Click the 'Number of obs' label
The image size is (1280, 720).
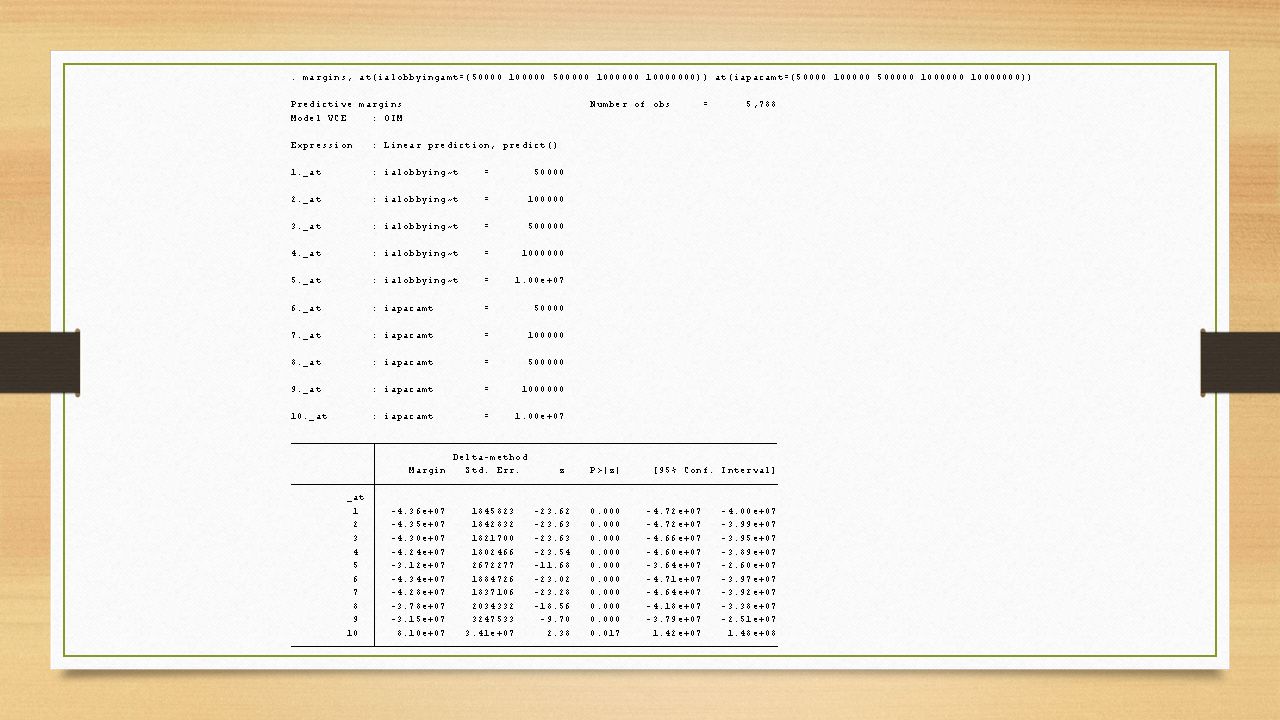click(630, 104)
